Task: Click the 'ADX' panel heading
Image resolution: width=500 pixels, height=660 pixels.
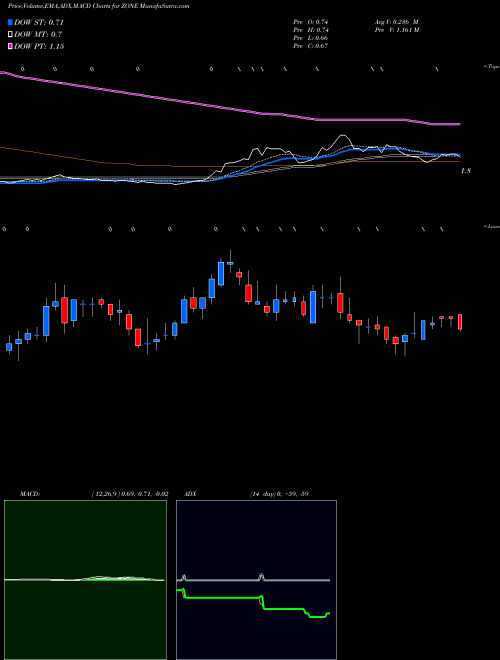Action: tap(190, 494)
